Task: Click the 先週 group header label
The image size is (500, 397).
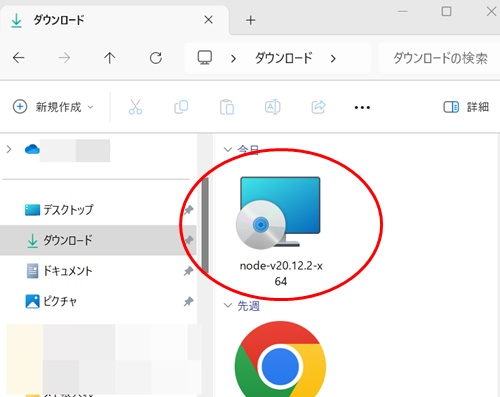Action: click(248, 306)
